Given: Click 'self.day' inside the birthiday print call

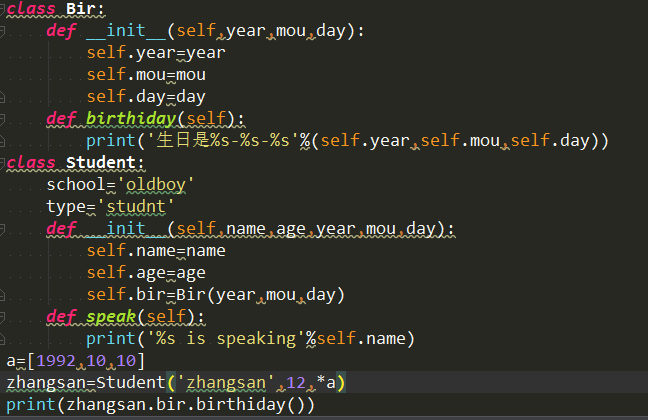Looking at the screenshot, I should (x=550, y=141).
